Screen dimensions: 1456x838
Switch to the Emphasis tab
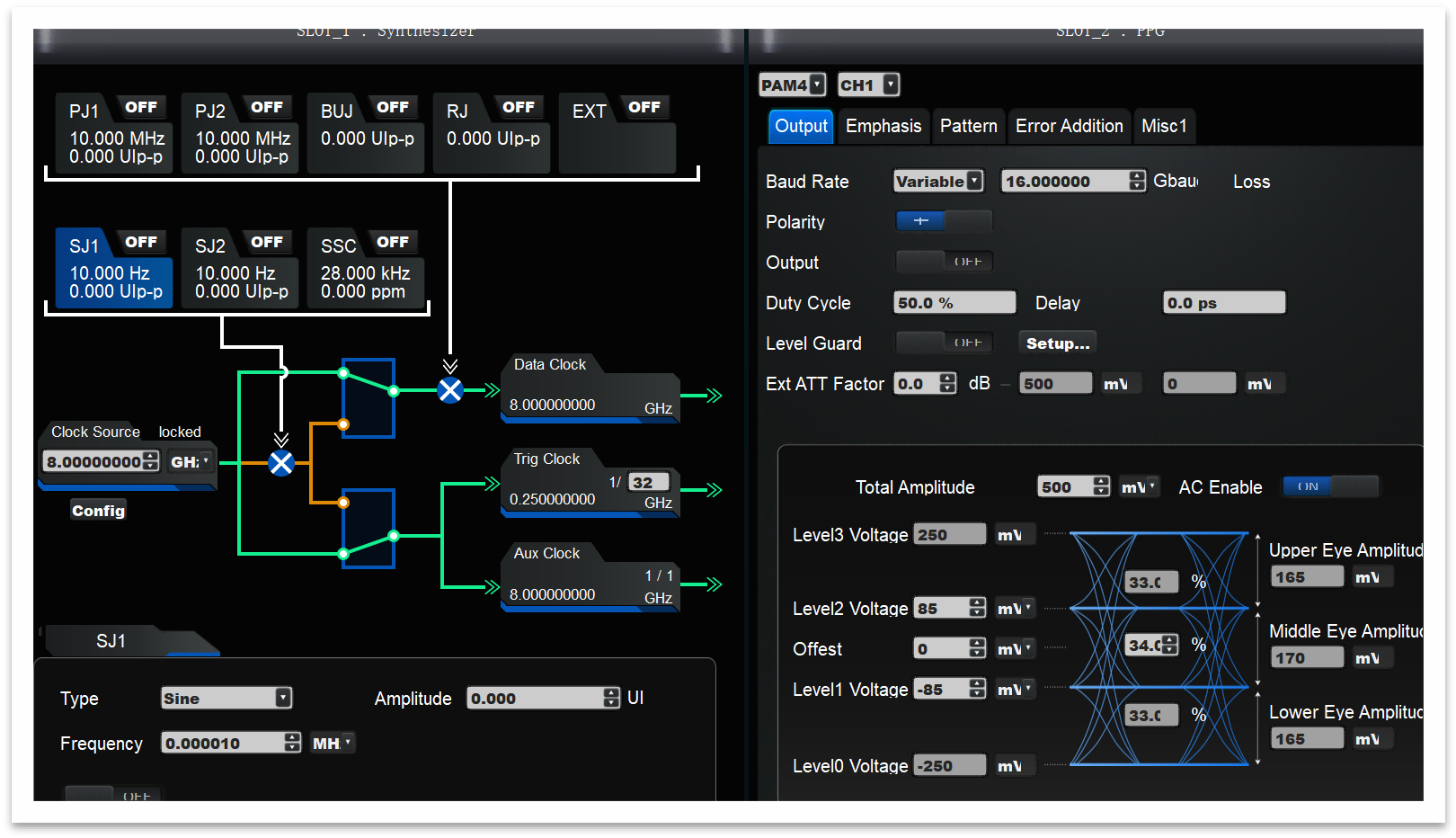(883, 126)
